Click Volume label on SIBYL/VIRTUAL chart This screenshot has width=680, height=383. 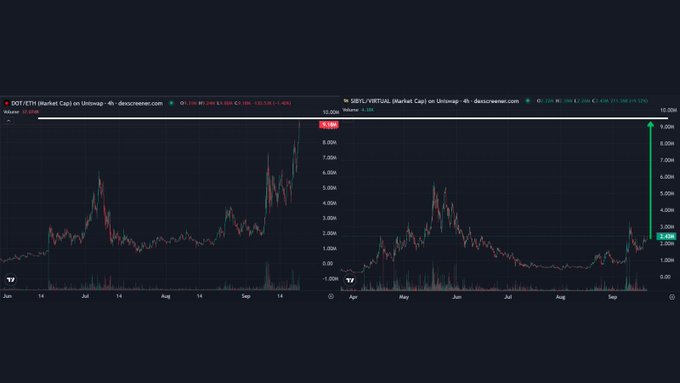[351, 110]
